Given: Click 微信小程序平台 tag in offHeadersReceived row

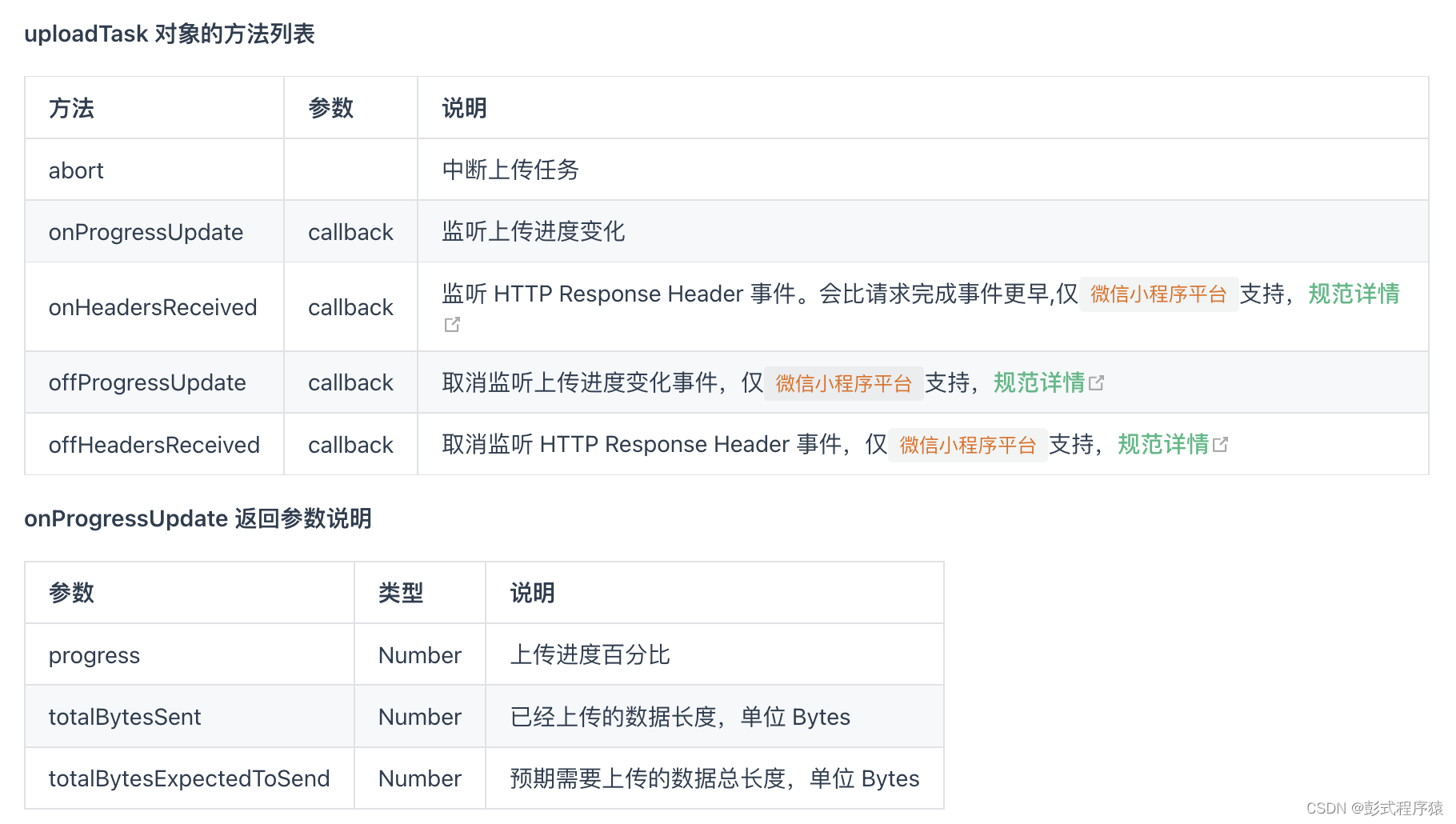Looking at the screenshot, I should click(968, 445).
